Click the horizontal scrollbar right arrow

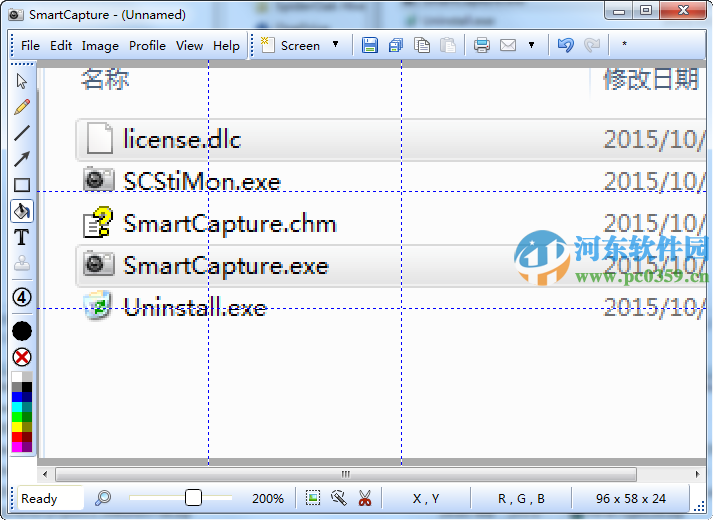(698, 475)
